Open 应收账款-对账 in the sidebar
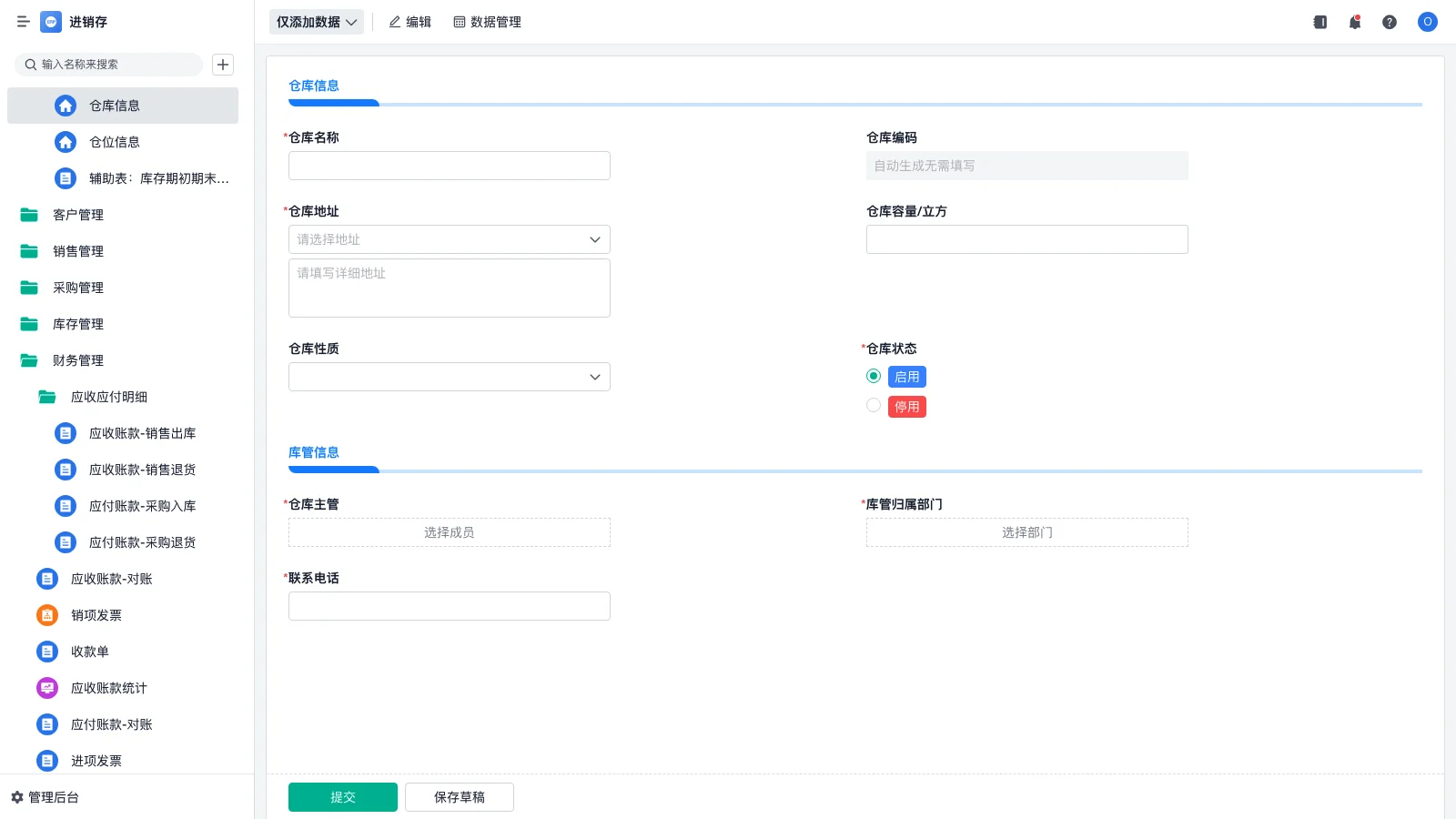The width and height of the screenshot is (1456, 819). point(123,579)
